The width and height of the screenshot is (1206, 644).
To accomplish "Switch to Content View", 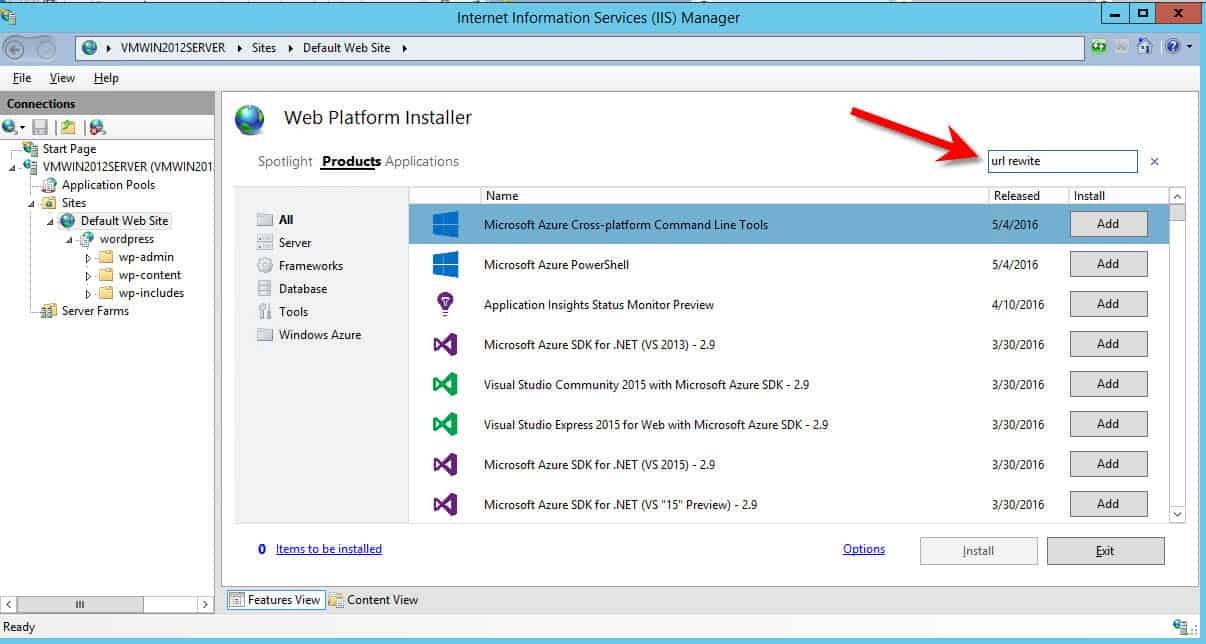I will (x=374, y=600).
